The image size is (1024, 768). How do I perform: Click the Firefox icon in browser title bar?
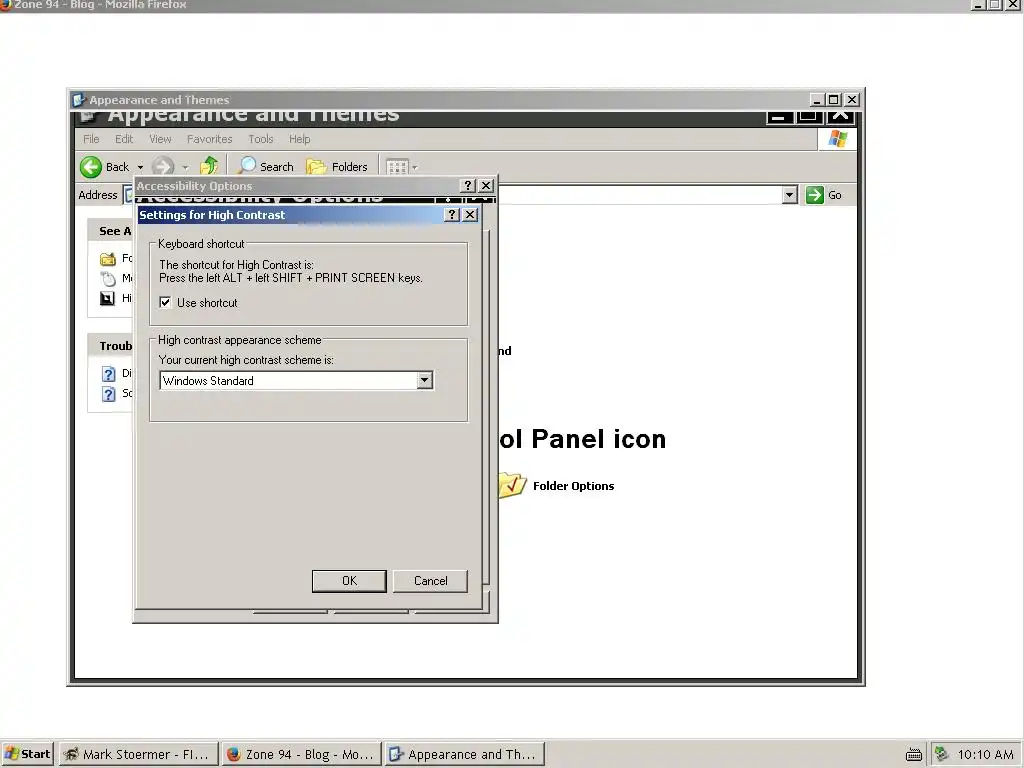click(5, 5)
